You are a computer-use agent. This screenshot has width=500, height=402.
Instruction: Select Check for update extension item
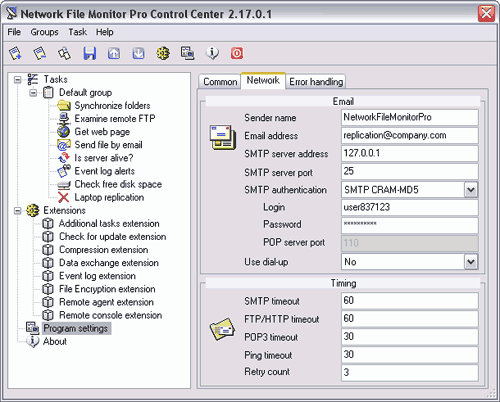tap(113, 237)
